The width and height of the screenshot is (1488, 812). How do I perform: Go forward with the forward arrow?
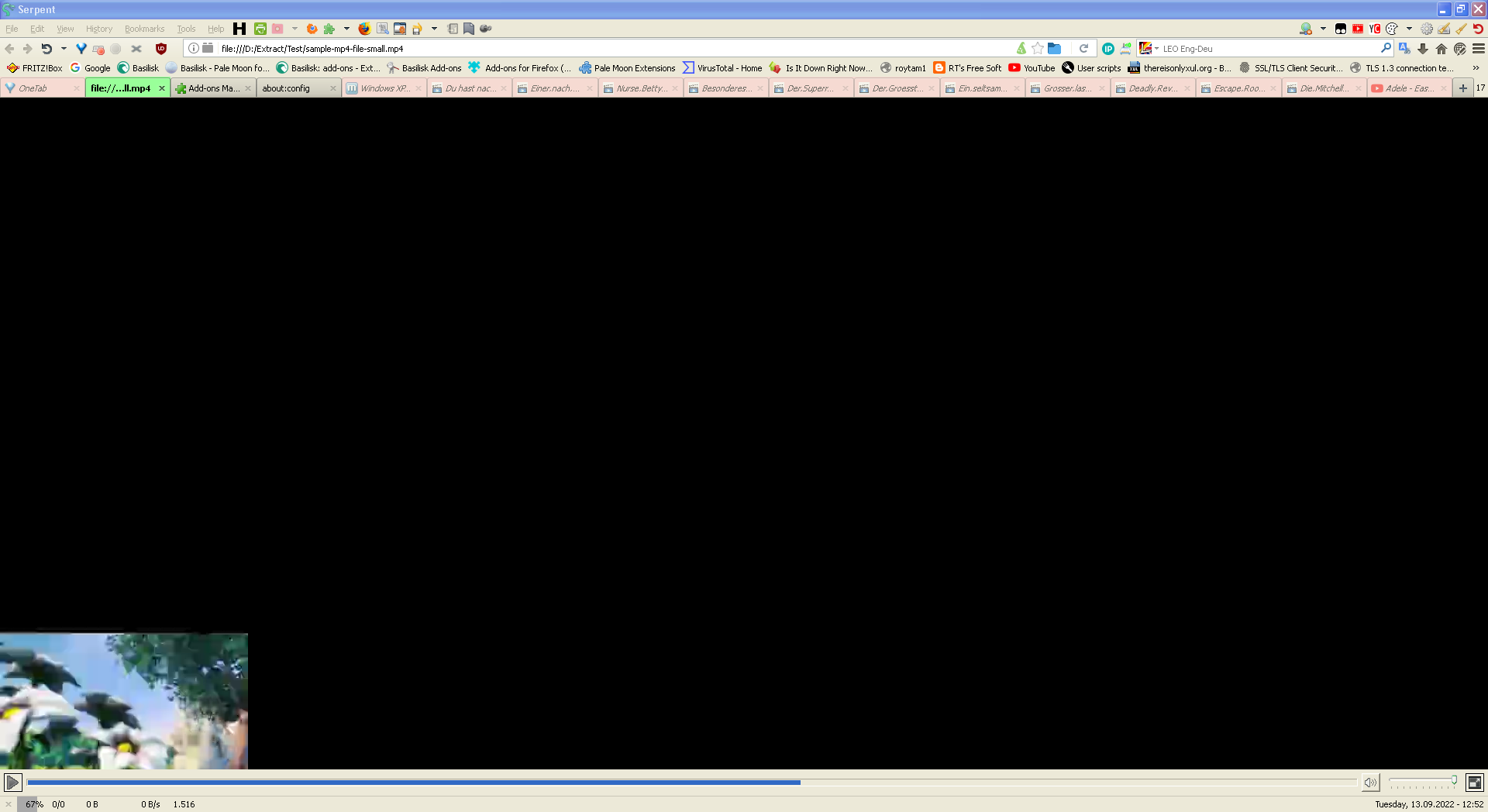28,48
